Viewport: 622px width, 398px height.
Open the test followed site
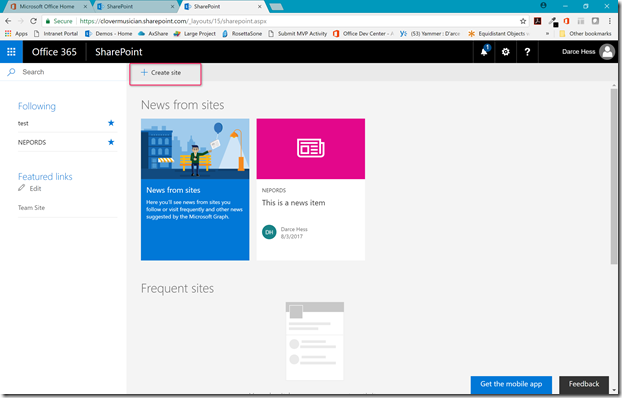click(23, 123)
